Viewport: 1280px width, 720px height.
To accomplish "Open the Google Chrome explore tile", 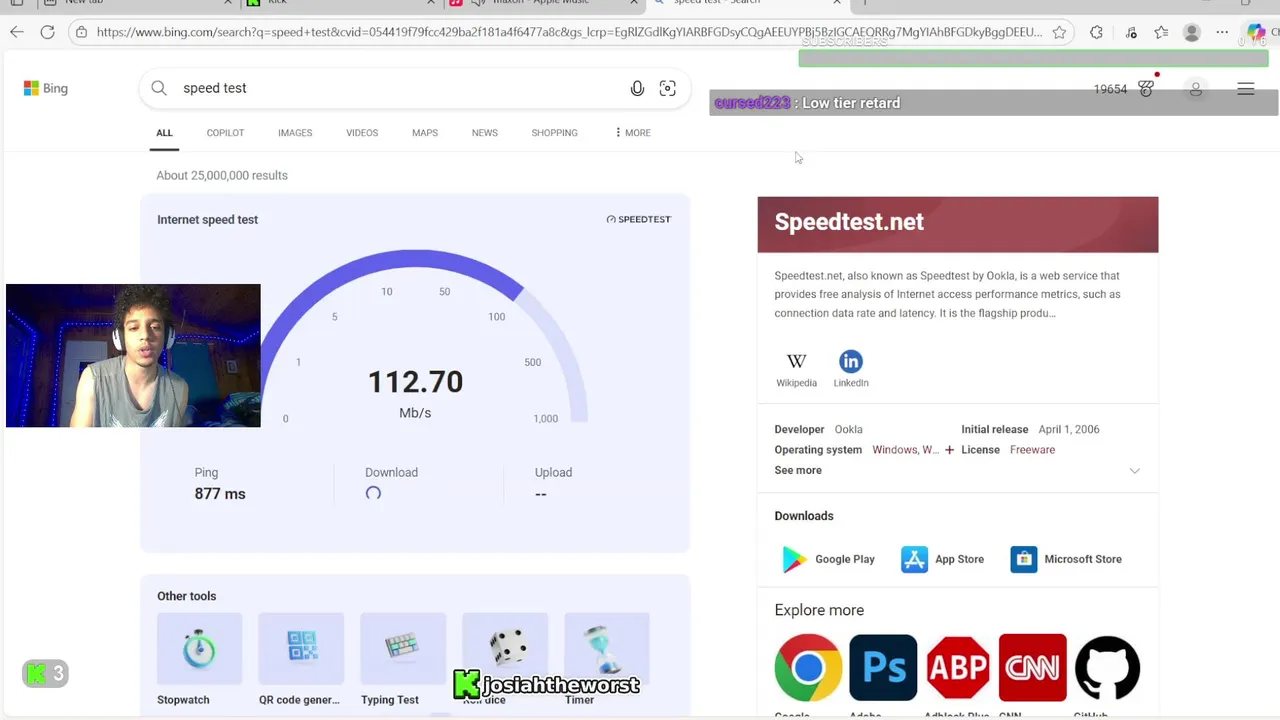I will coord(808,667).
